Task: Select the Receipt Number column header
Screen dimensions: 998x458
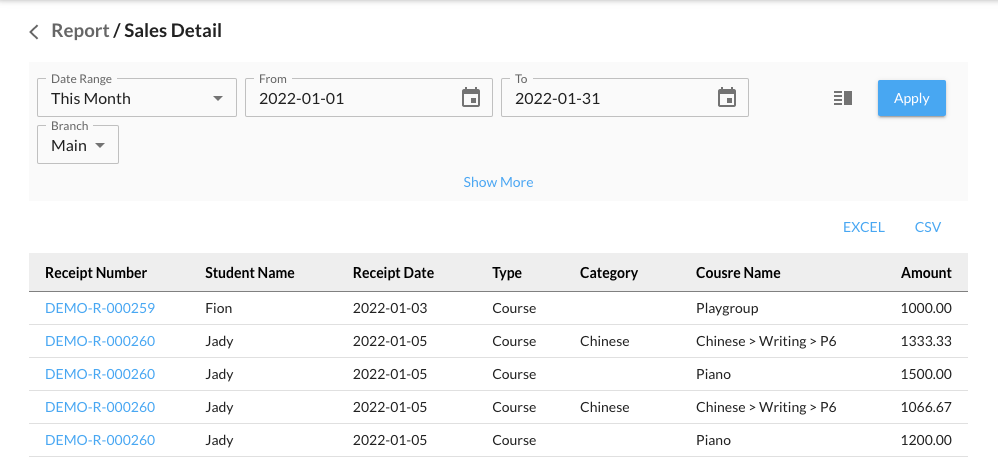Action: point(96,273)
